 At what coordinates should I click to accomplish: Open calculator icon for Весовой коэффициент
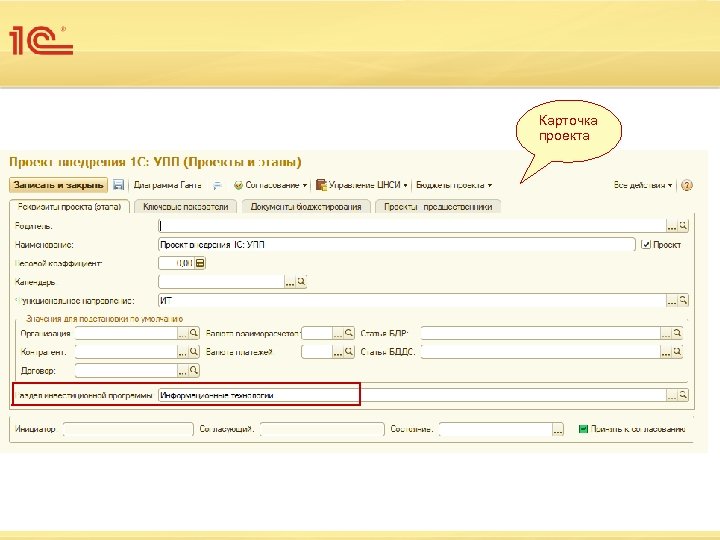click(x=200, y=263)
